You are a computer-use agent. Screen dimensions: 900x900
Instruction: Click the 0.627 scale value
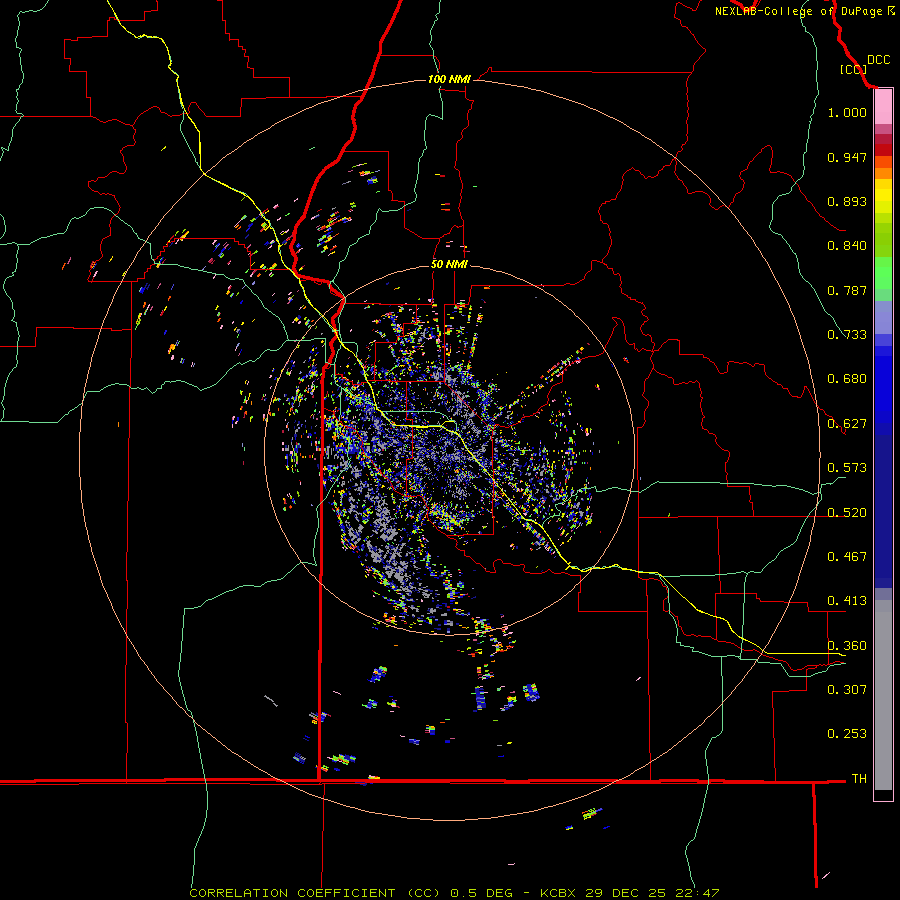[847, 424]
